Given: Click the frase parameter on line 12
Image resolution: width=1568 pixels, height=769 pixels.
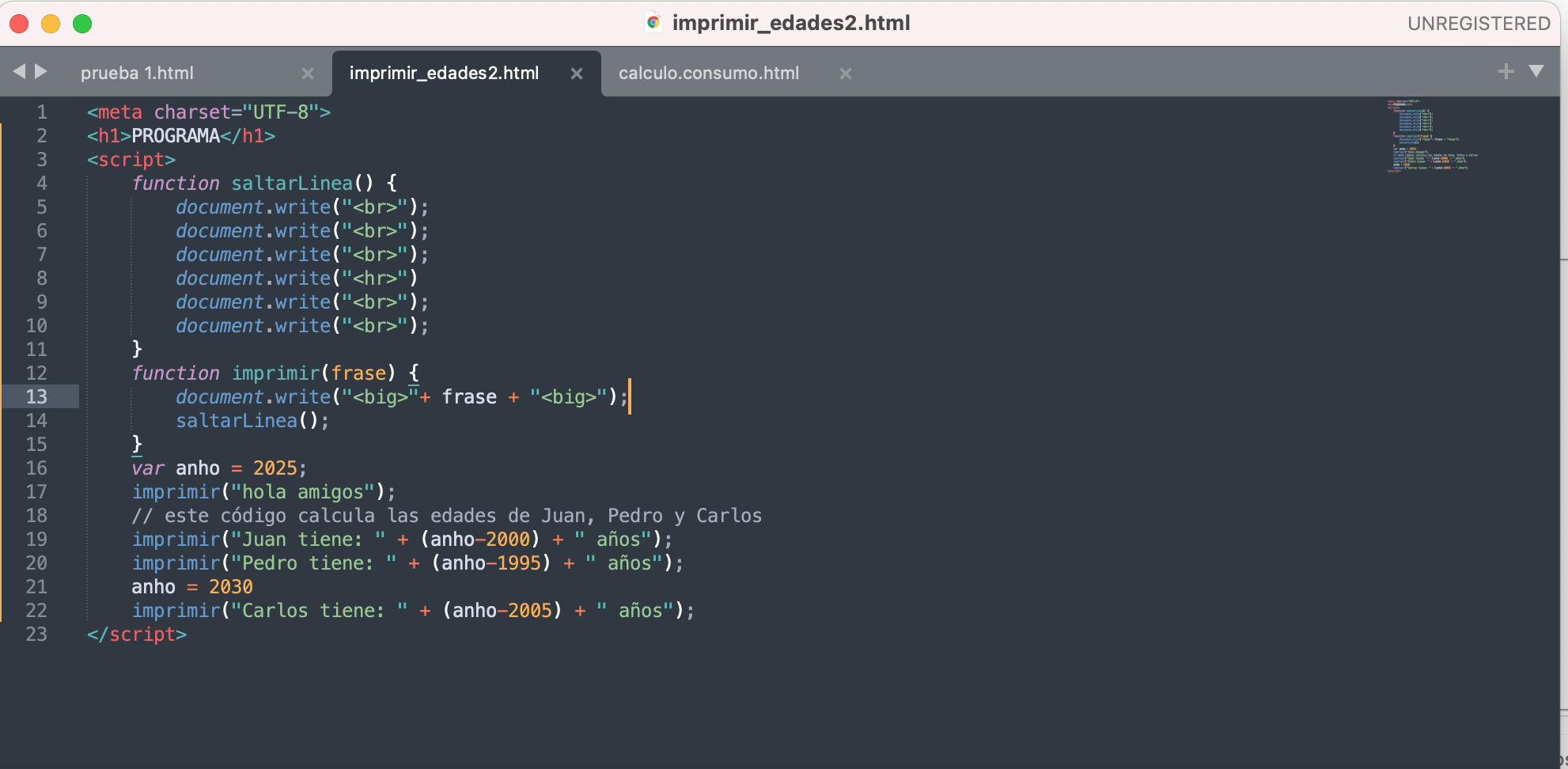Looking at the screenshot, I should pyautogui.click(x=358, y=373).
